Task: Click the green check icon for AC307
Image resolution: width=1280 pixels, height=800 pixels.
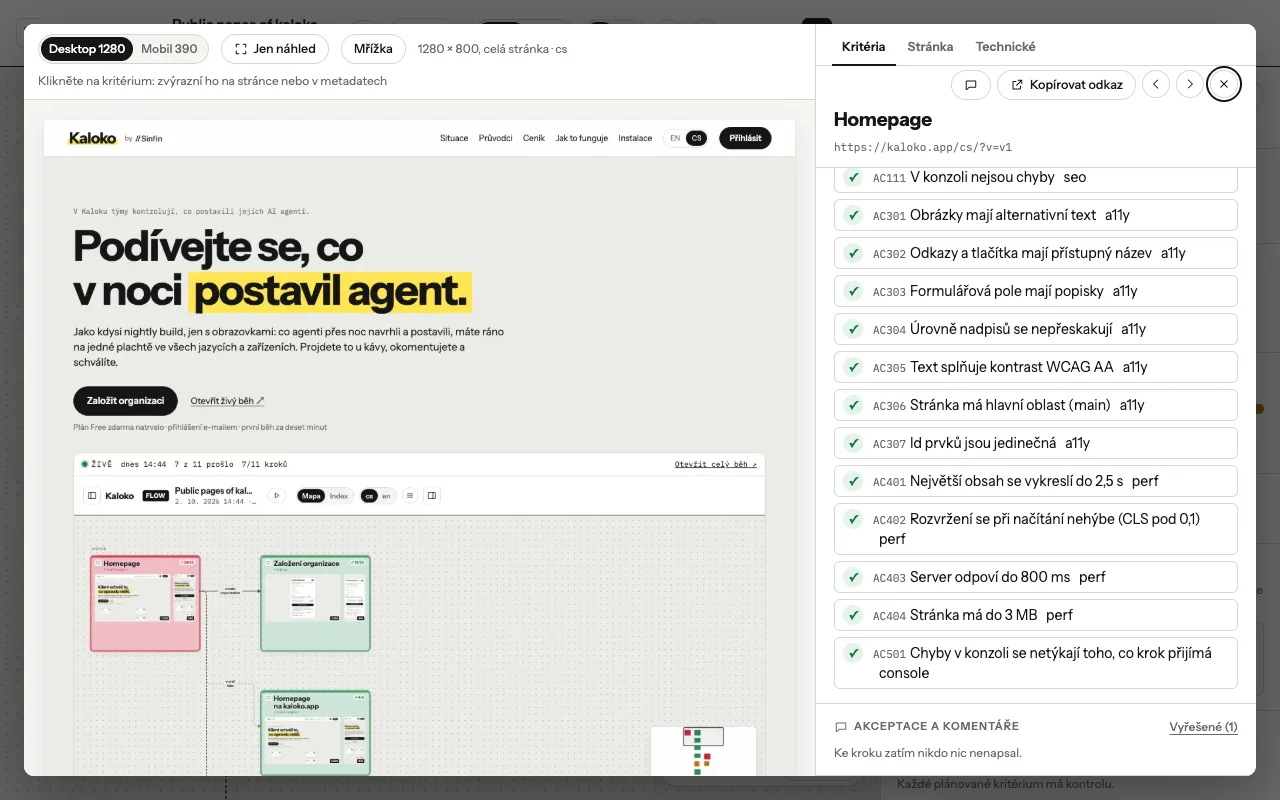Action: click(x=853, y=443)
